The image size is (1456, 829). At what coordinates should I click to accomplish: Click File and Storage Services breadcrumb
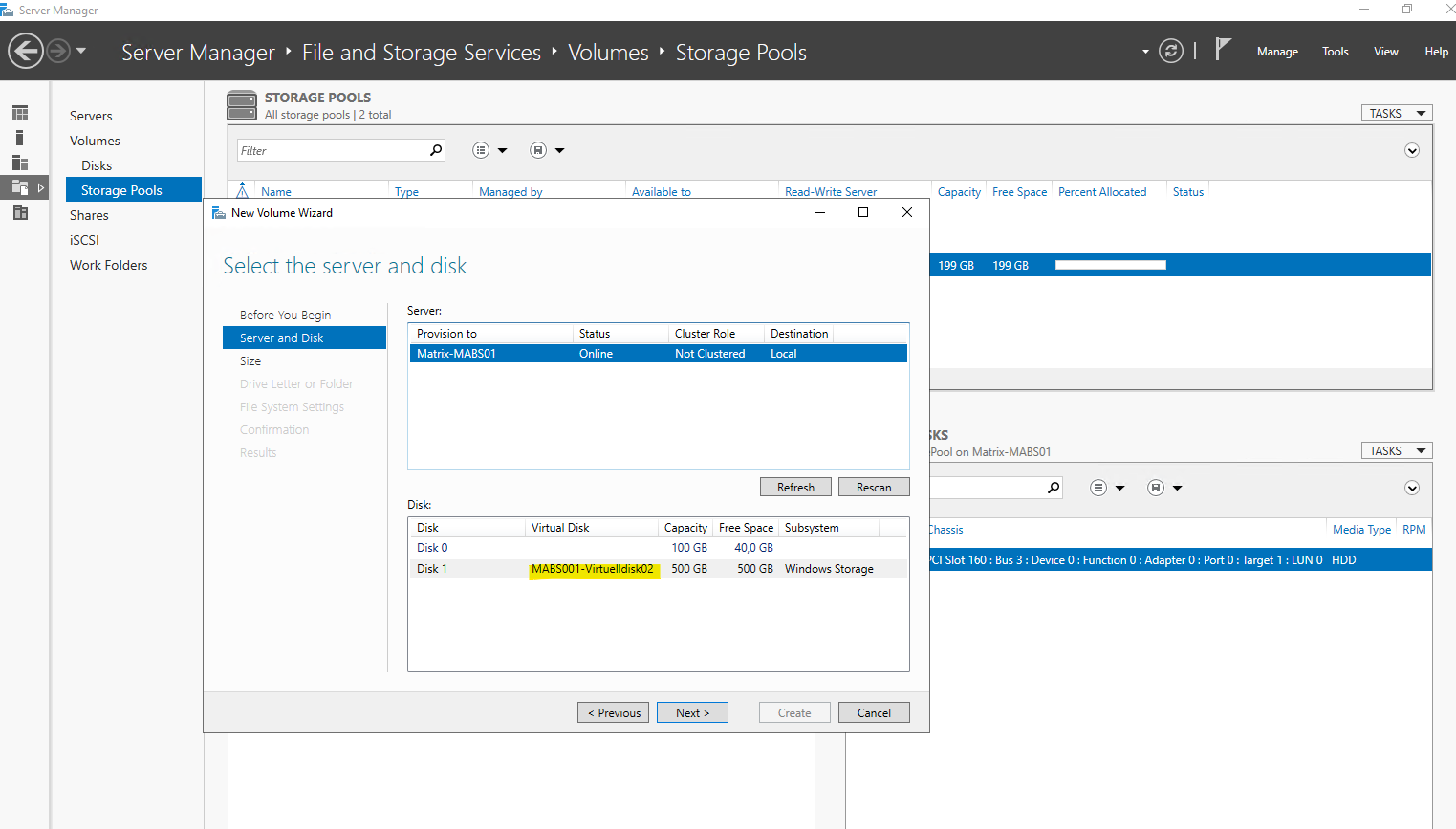422,53
